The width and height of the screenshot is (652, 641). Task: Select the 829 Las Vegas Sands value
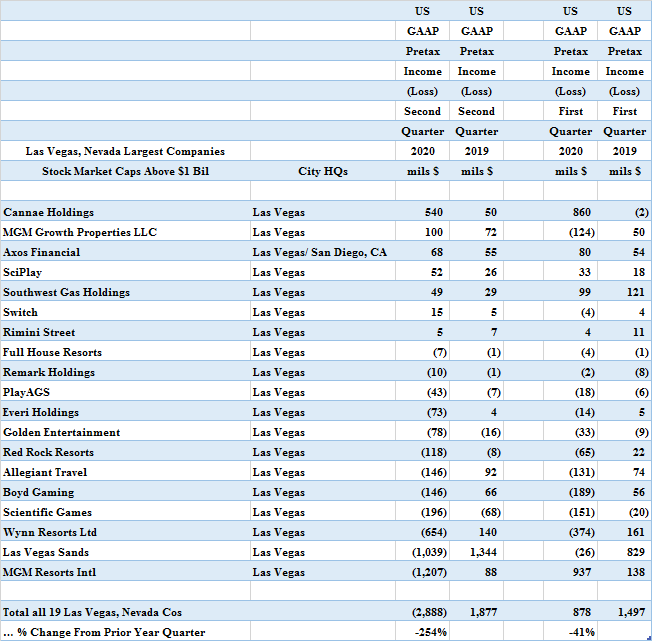pos(636,552)
